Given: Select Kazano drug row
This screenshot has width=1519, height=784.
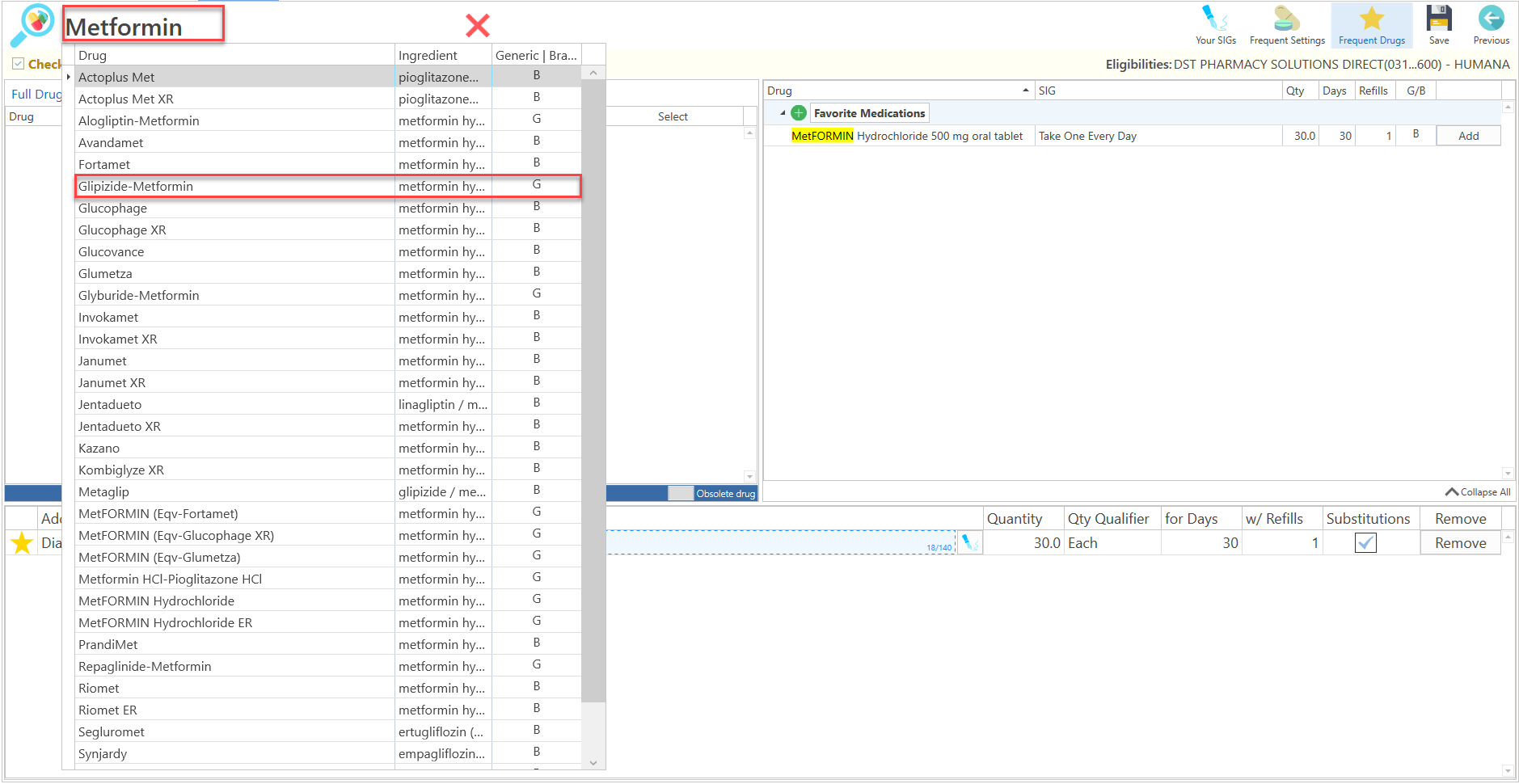Looking at the screenshot, I should click(x=328, y=448).
